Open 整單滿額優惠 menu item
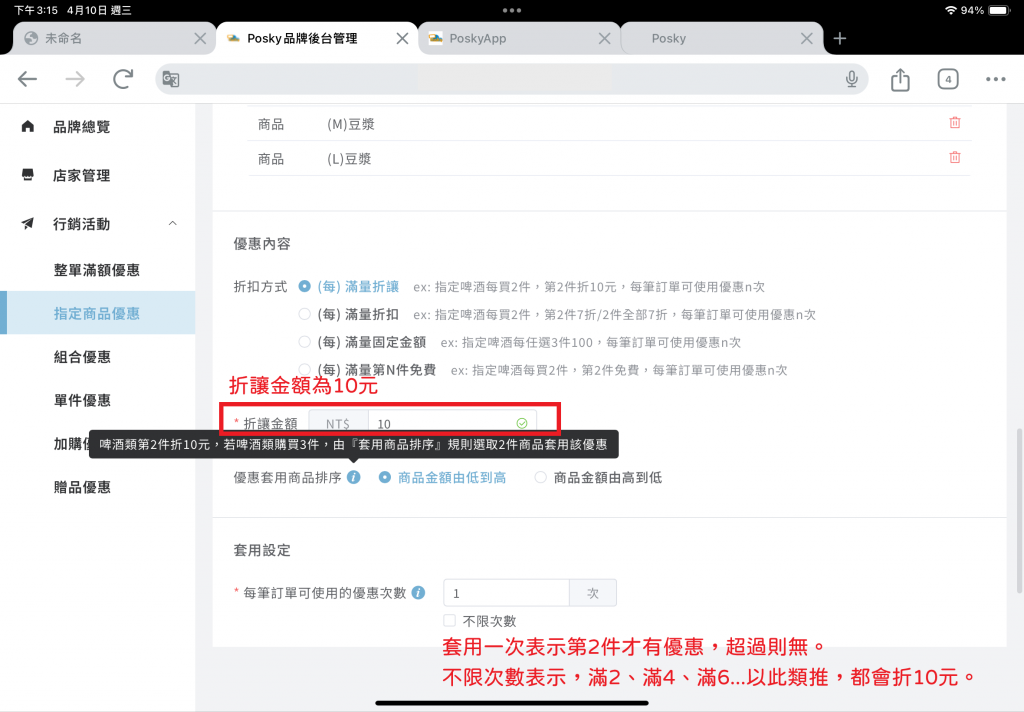The height and width of the screenshot is (712, 1024). [x=97, y=270]
